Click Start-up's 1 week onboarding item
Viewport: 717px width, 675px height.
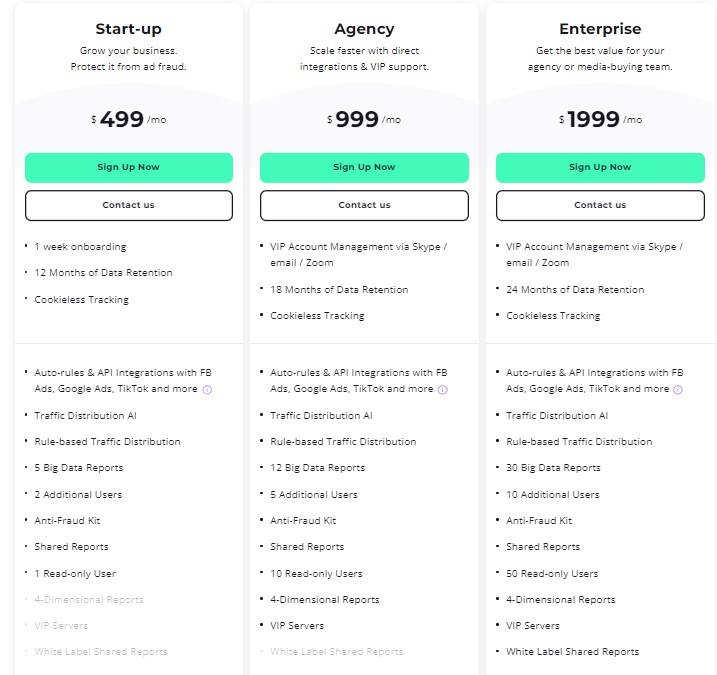(x=80, y=247)
